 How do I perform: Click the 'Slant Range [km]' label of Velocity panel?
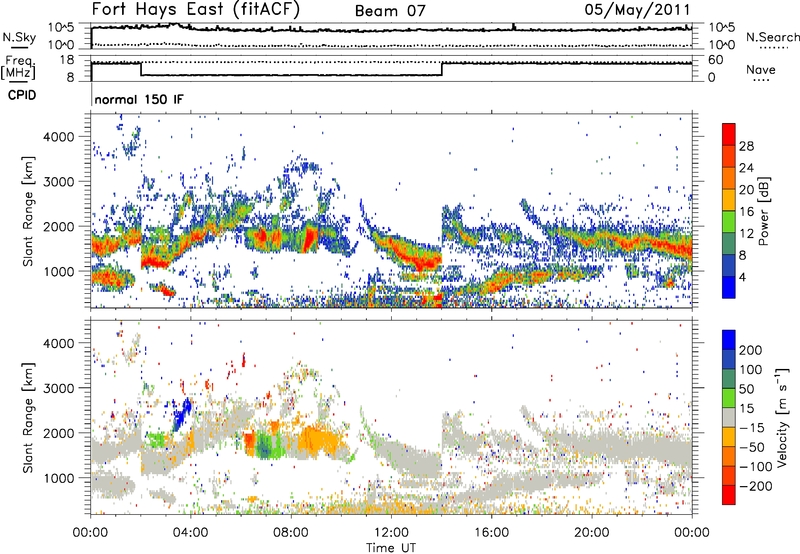[x=28, y=418]
